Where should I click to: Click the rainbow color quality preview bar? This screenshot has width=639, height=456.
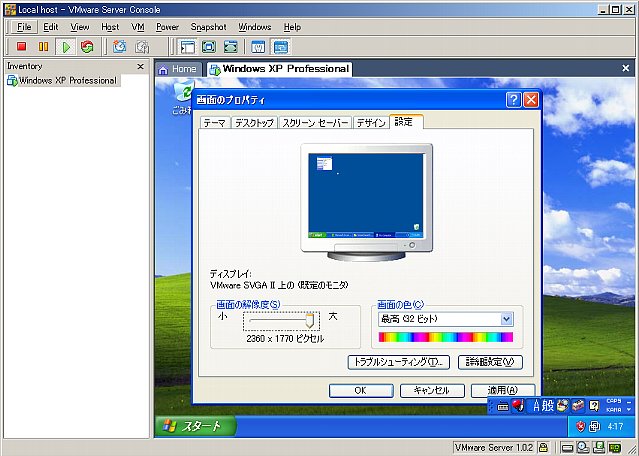pyautogui.click(x=445, y=337)
